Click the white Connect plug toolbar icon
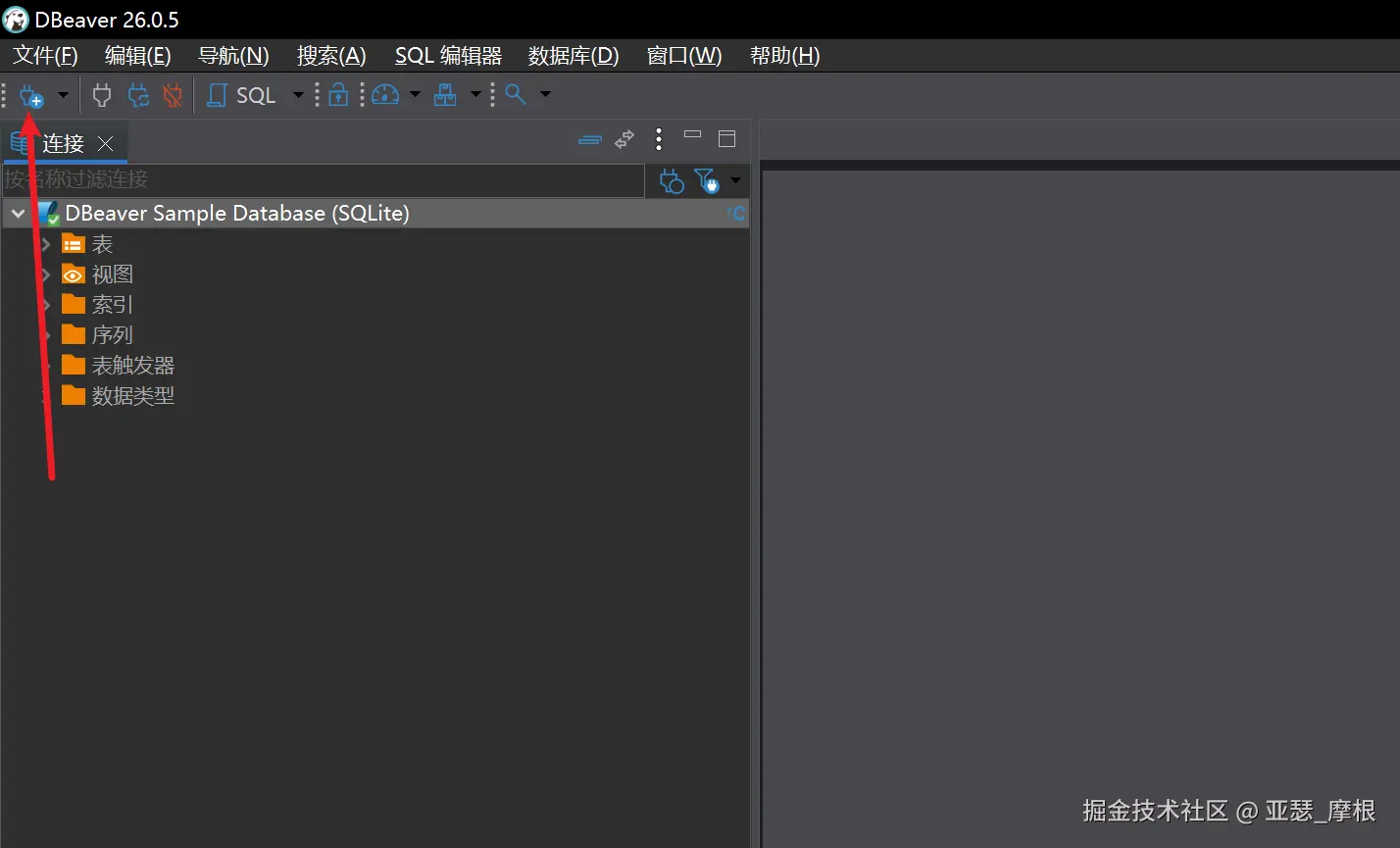Viewport: 1400px width, 848px height. [102, 95]
